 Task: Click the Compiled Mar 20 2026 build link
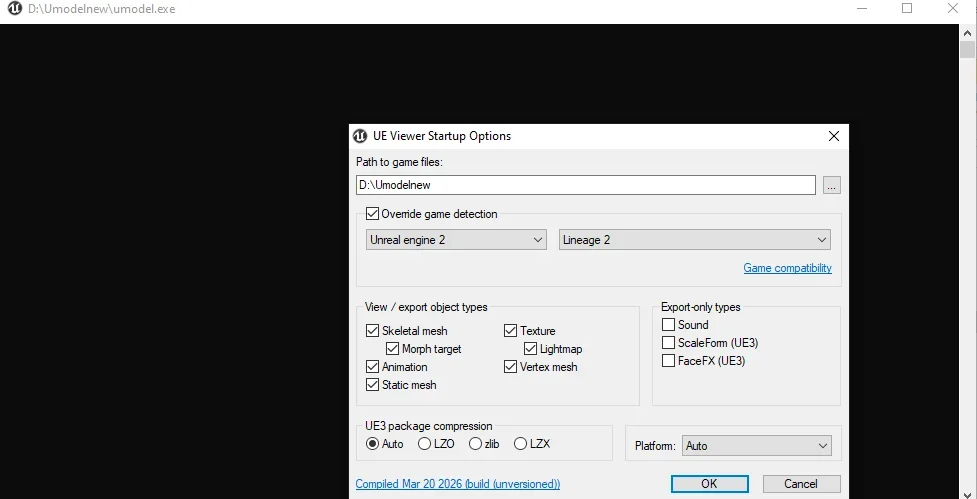457,484
